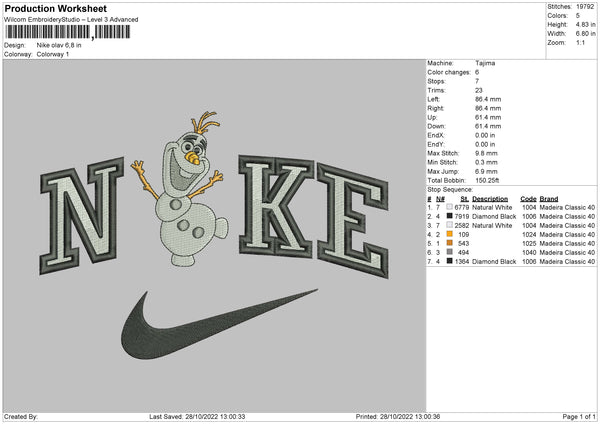Click the 'Stop Sequence:' heading

[450, 189]
